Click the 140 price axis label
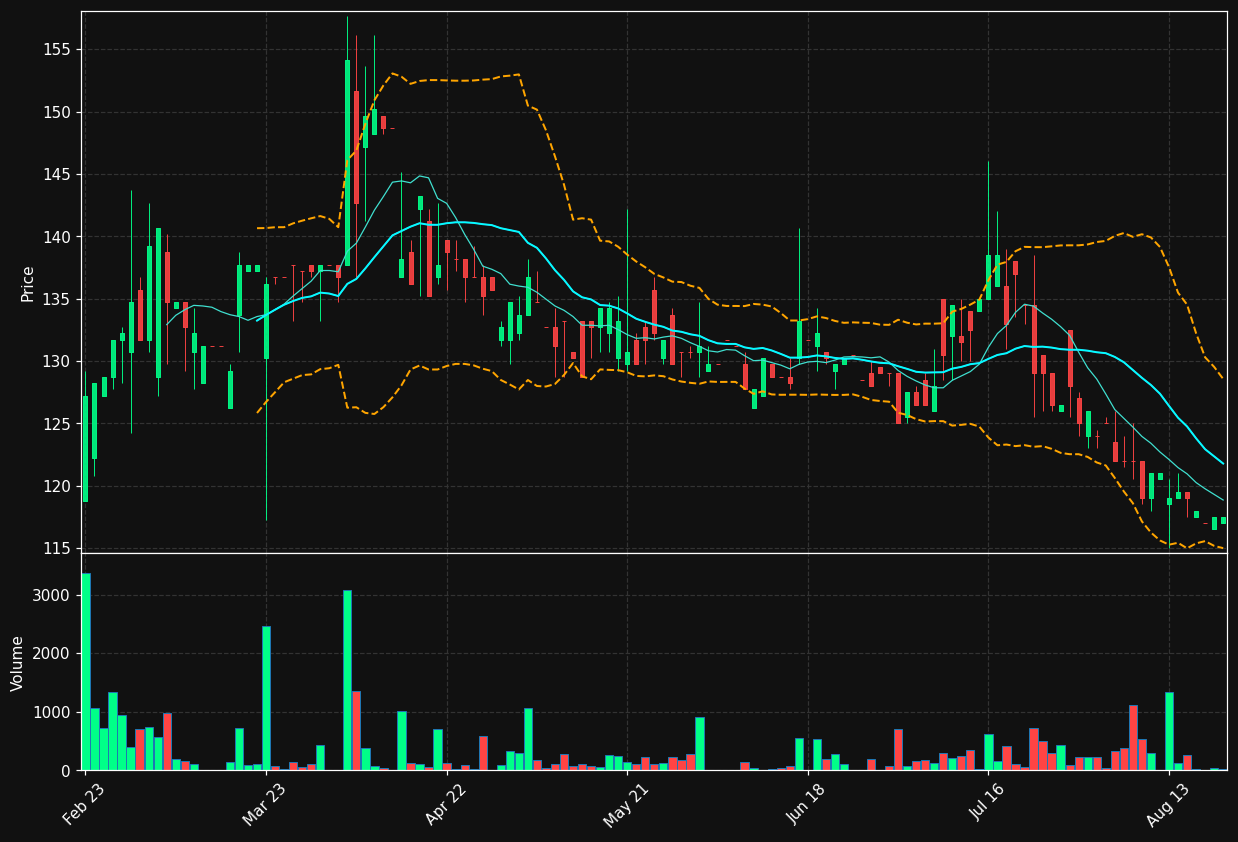Viewport: 1238px width, 842px height. 58,237
